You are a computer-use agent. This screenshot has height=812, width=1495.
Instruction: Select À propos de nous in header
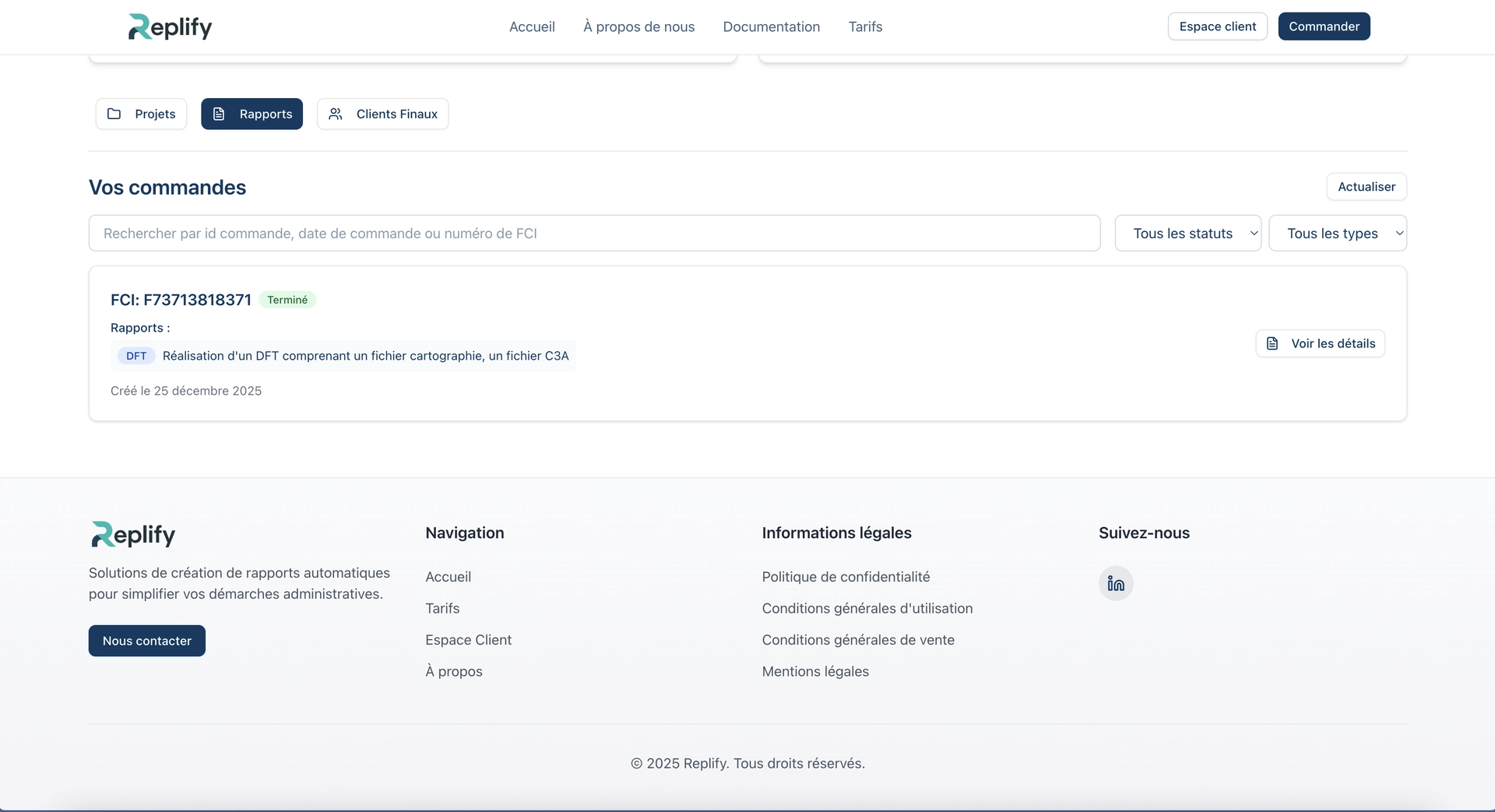(638, 26)
